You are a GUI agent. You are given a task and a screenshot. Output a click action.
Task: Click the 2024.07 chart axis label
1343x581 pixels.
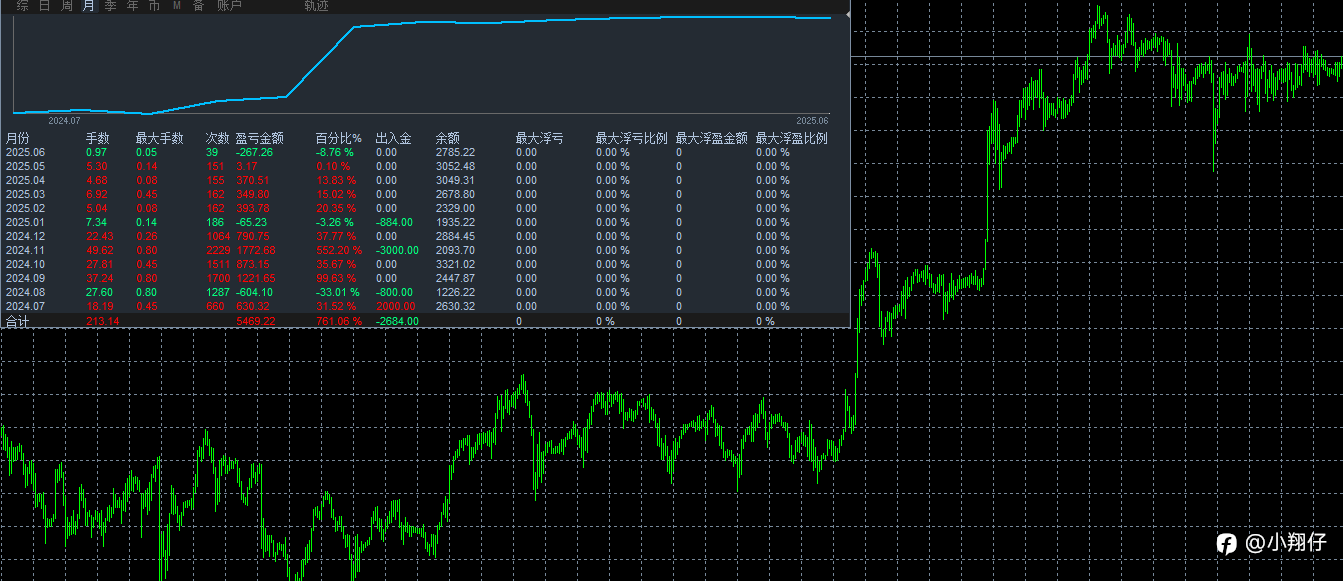point(63,120)
